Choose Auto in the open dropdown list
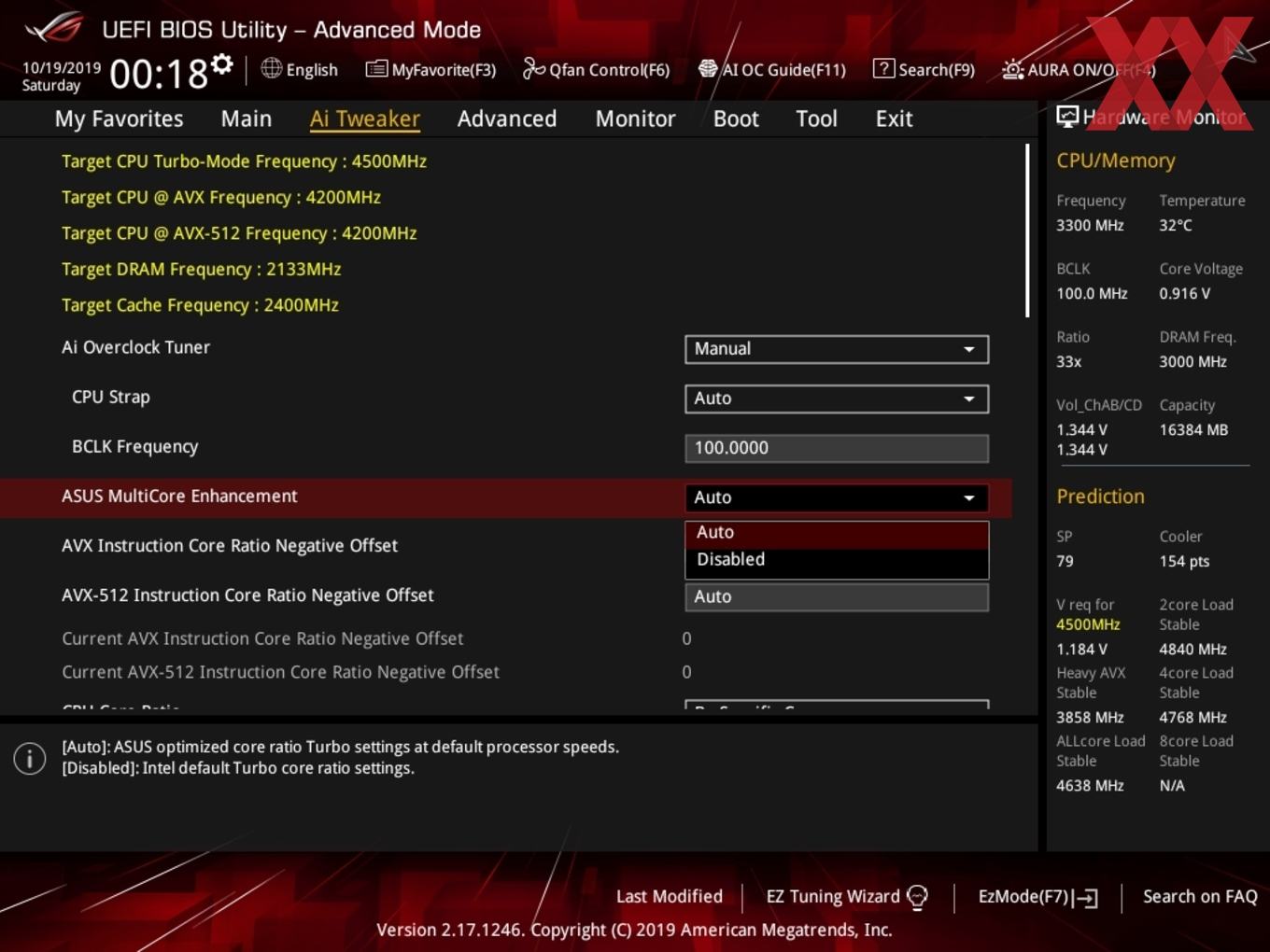The height and width of the screenshot is (952, 1270). [x=837, y=533]
